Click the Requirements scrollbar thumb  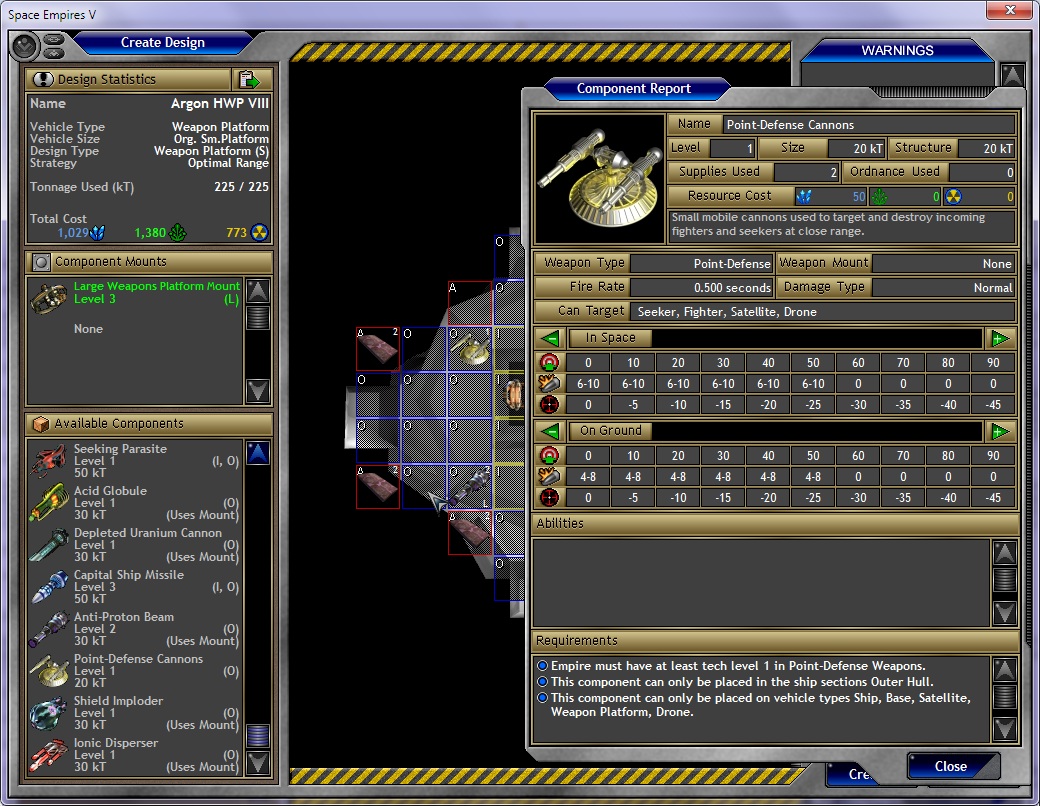(1004, 697)
